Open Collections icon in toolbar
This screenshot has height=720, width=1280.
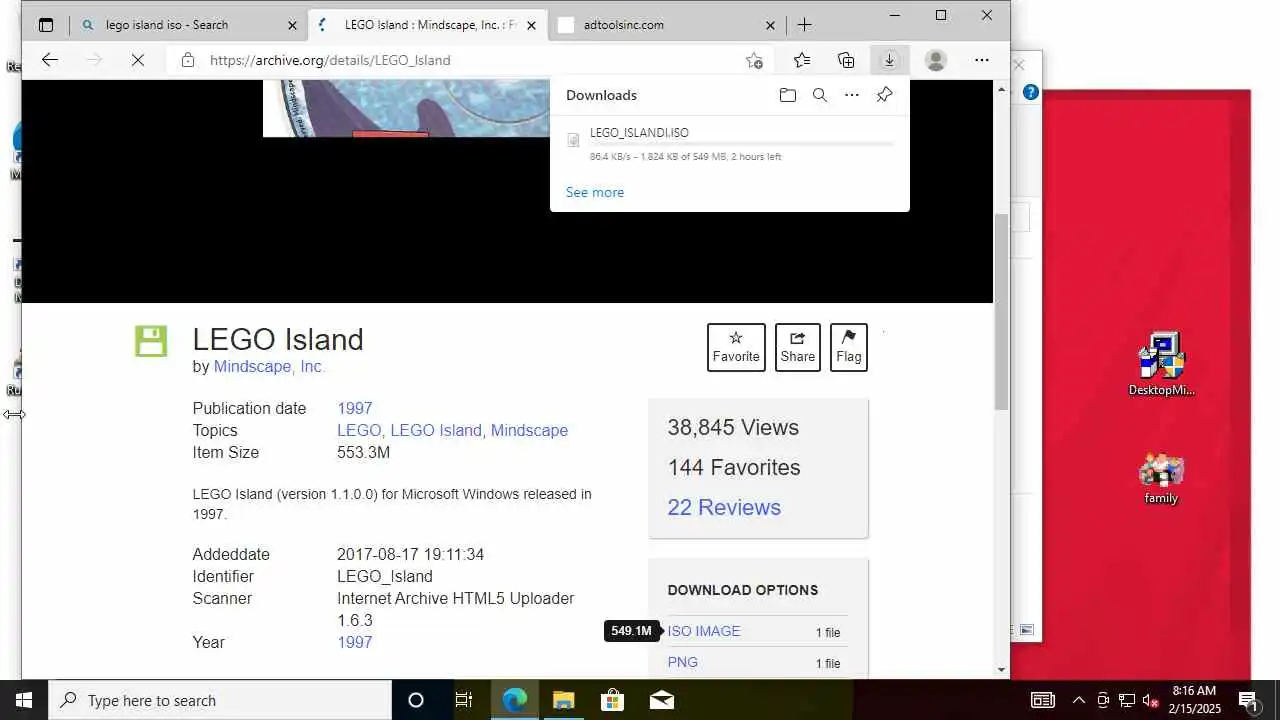click(846, 60)
